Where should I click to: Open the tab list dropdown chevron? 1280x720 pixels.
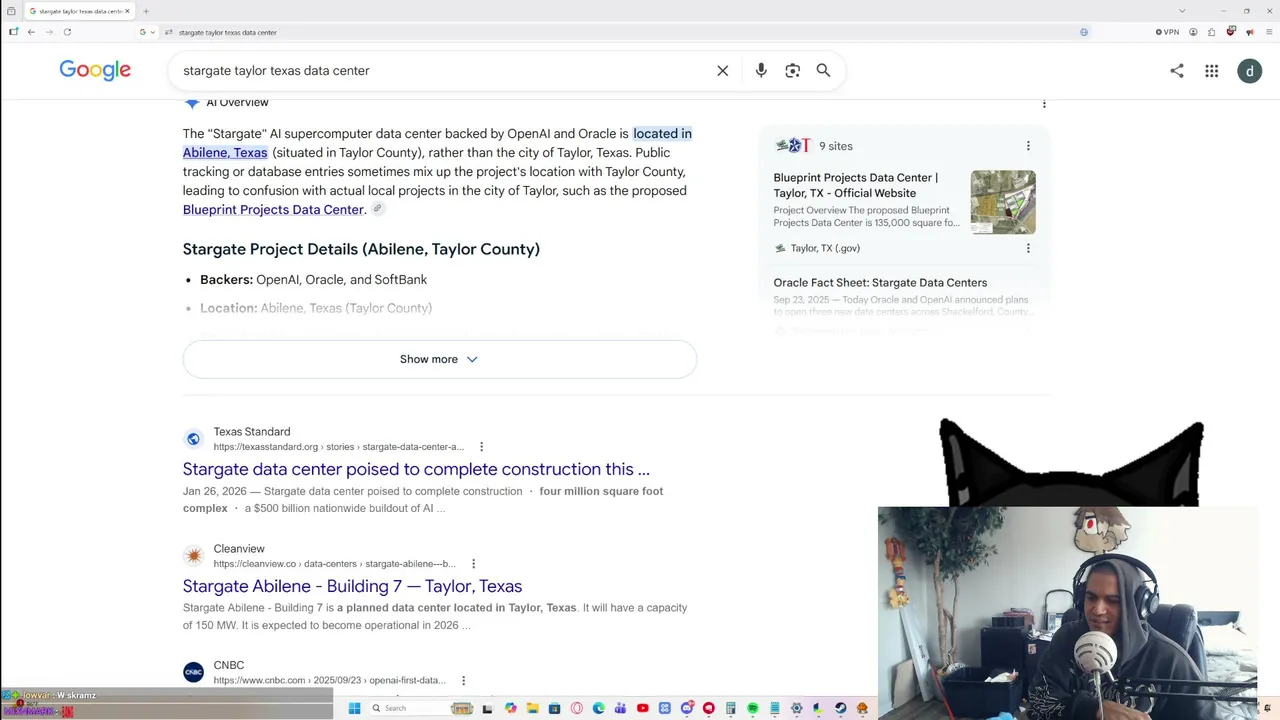[1182, 11]
